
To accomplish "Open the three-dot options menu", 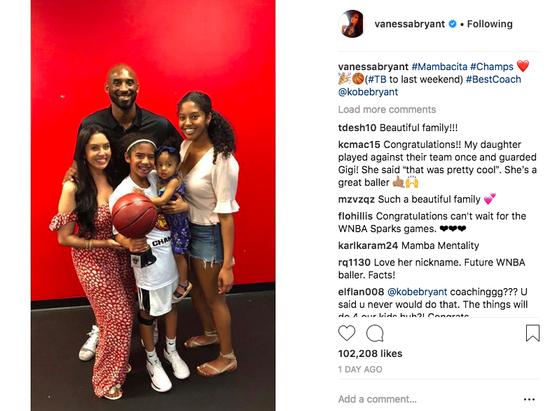I will tap(529, 399).
